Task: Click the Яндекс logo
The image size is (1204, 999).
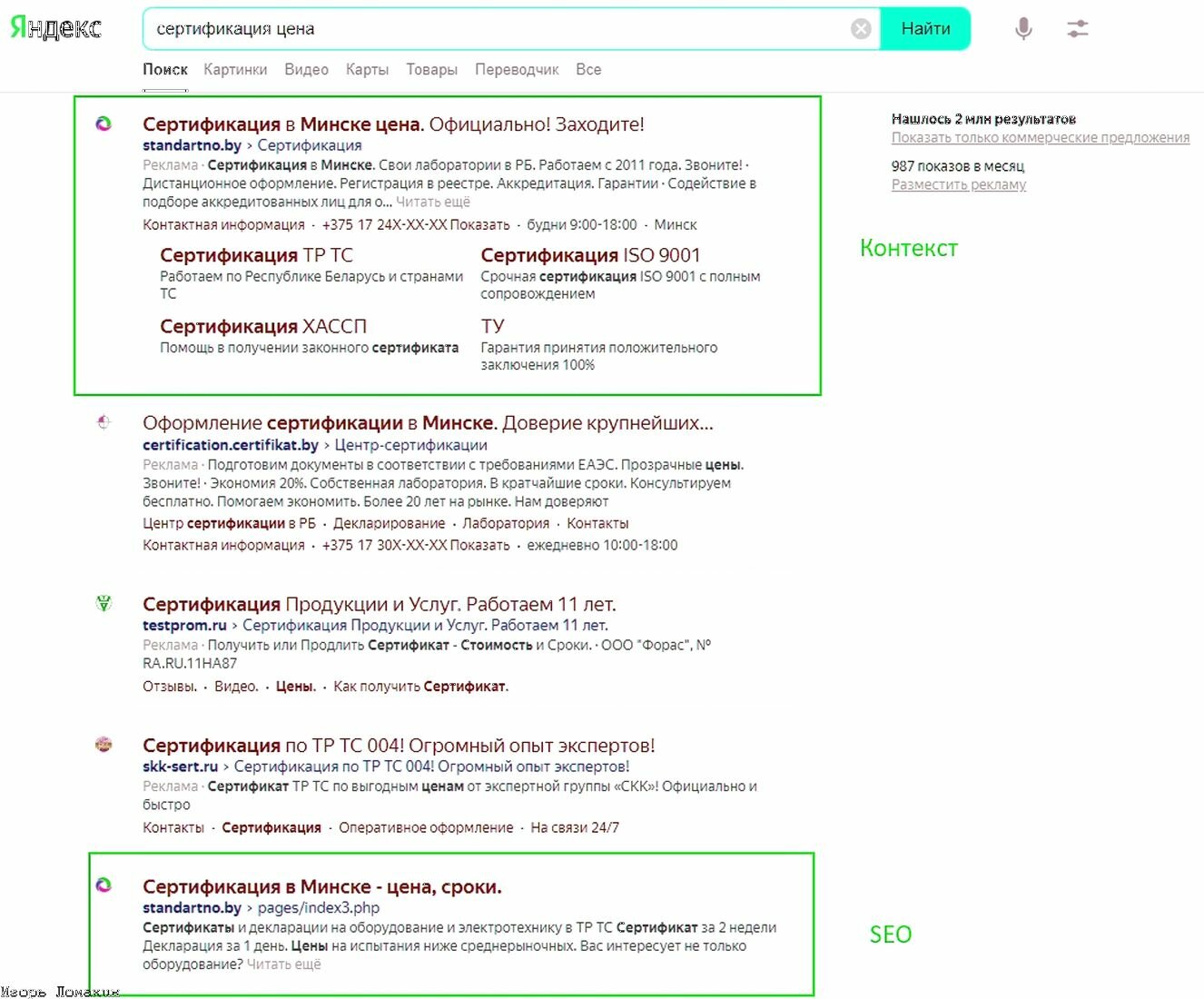Action: coord(54,28)
